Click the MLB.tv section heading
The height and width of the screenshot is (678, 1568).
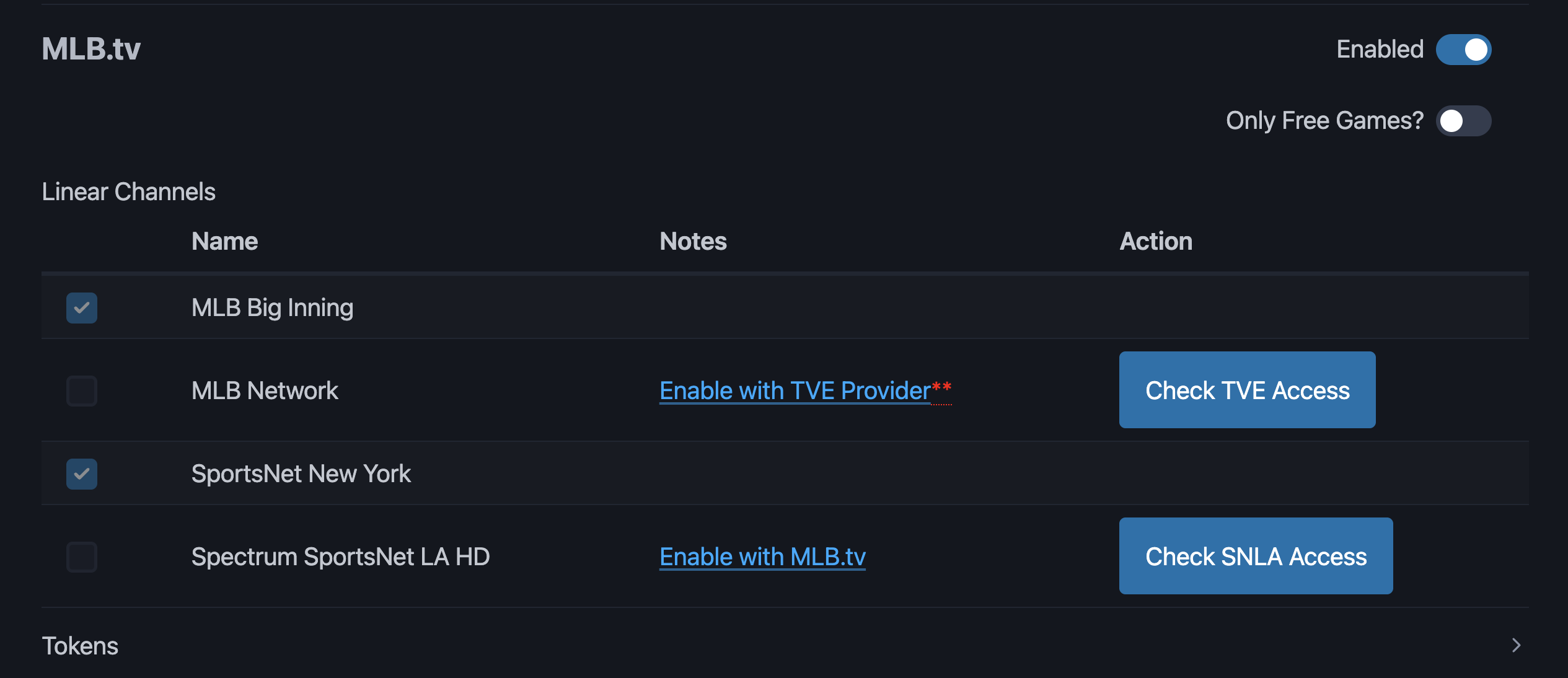(91, 49)
